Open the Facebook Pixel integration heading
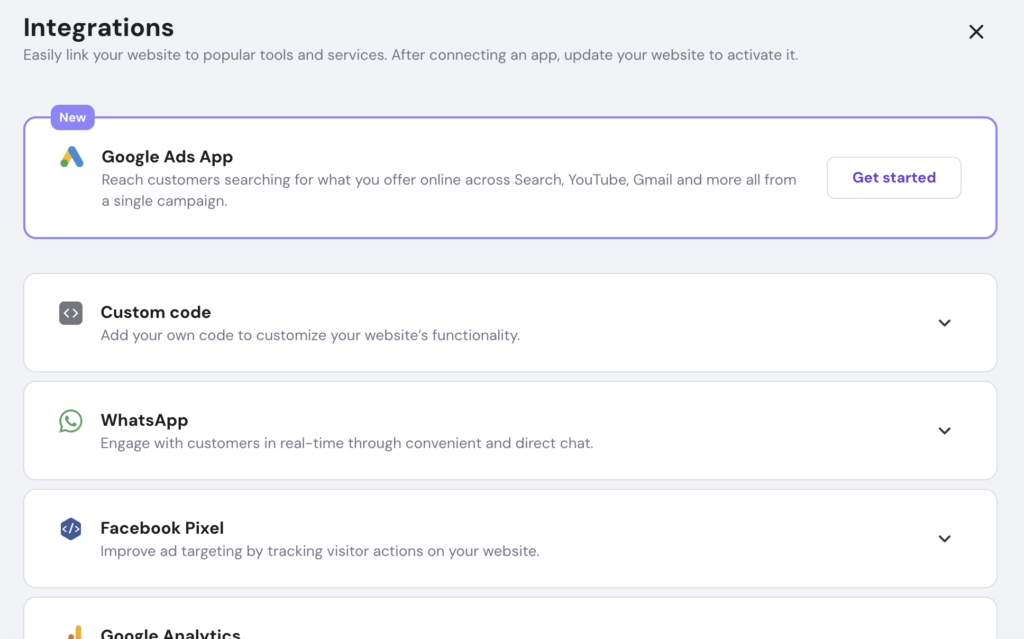Viewport: 1024px width, 639px height. (162, 528)
